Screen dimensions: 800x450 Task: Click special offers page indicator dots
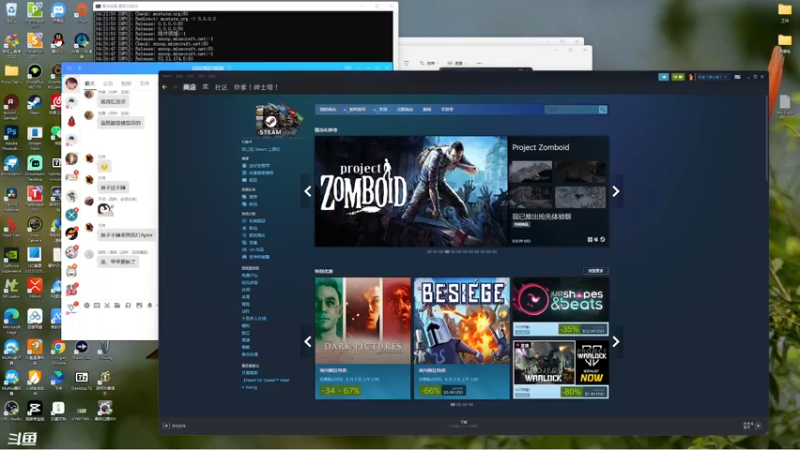(462, 405)
